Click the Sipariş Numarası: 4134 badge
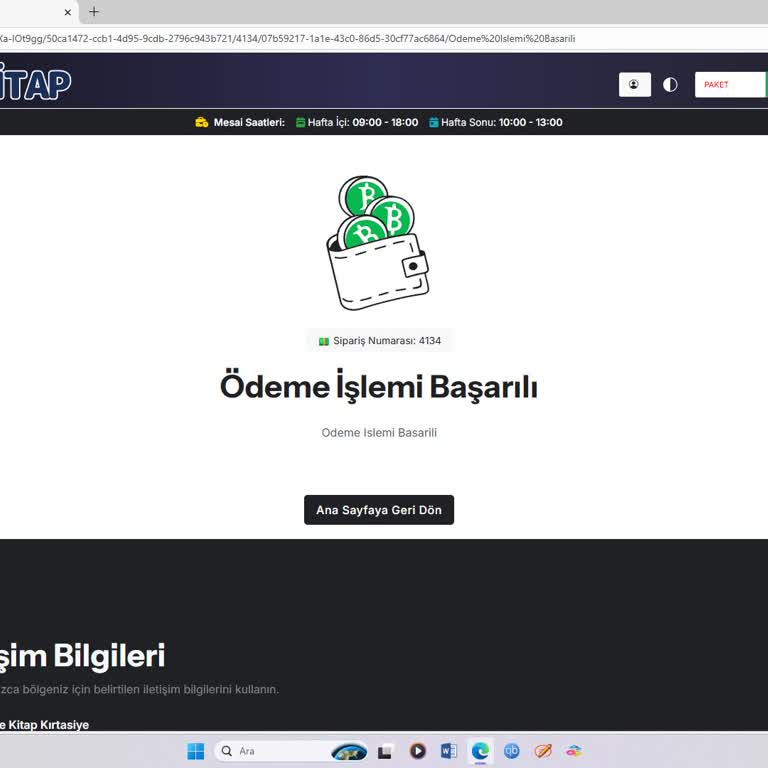Screen dimensions: 768x768 pyautogui.click(x=379, y=340)
